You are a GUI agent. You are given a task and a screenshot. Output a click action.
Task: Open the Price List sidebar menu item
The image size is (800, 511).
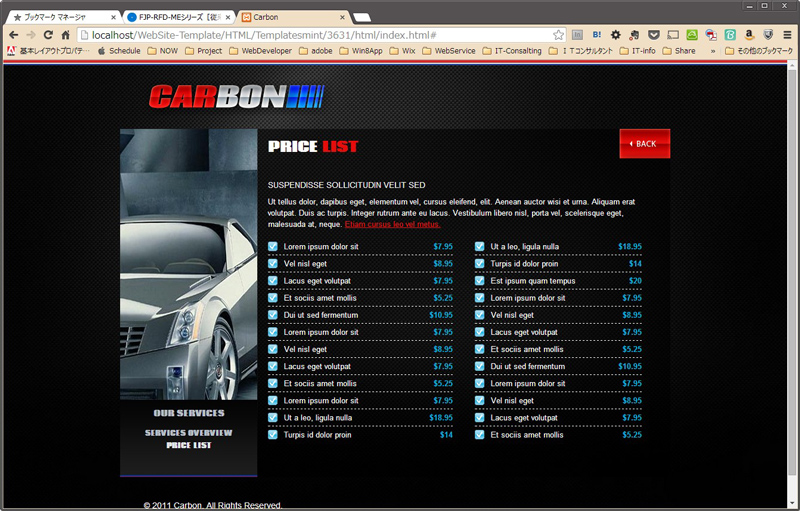coord(189,445)
